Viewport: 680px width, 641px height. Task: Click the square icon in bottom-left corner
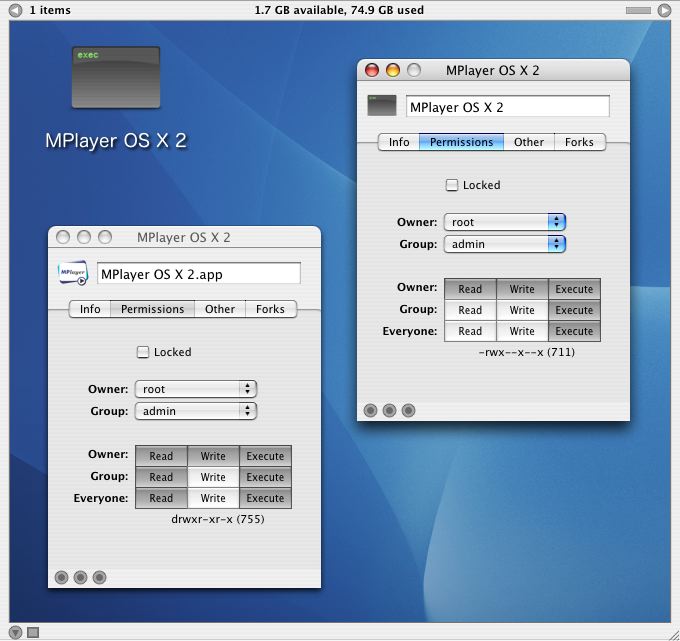click(x=33, y=632)
